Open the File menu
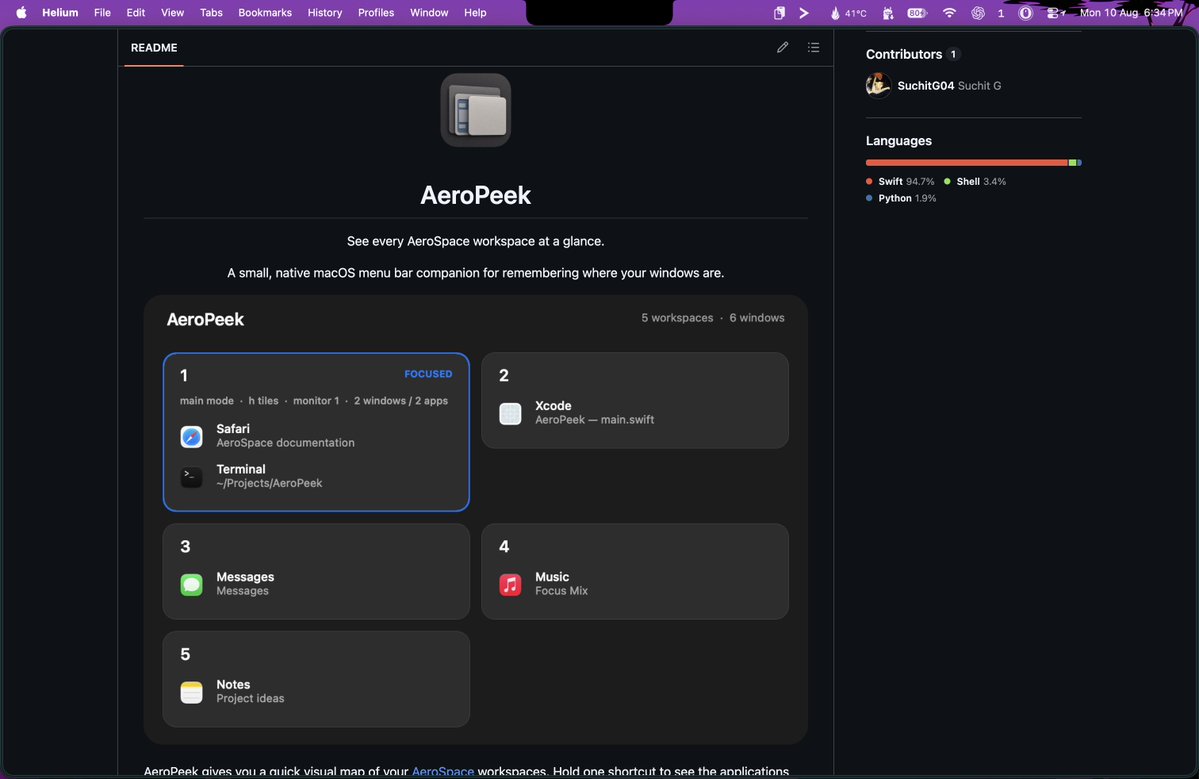The image size is (1199, 779). point(102,13)
